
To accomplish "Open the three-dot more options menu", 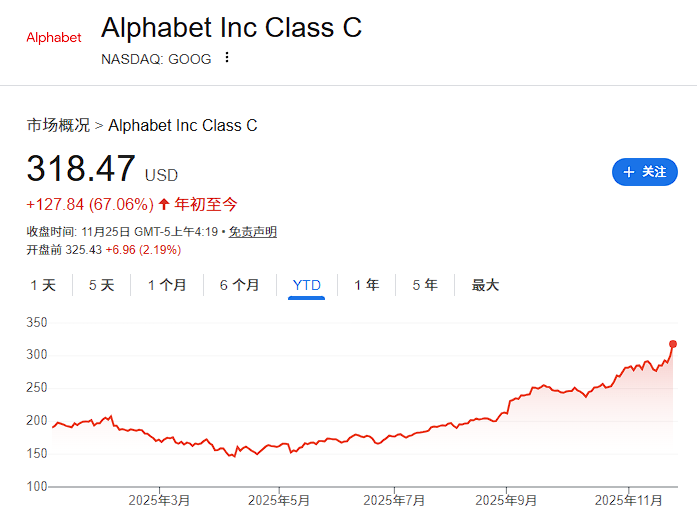I will [227, 58].
